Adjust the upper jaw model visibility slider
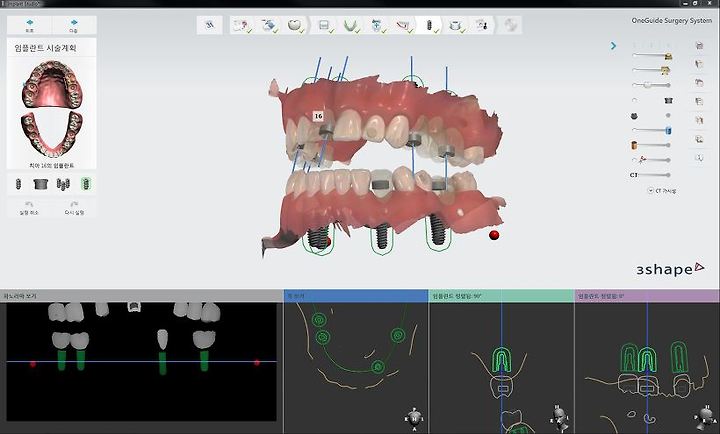This screenshot has width=720, height=434. click(652, 56)
